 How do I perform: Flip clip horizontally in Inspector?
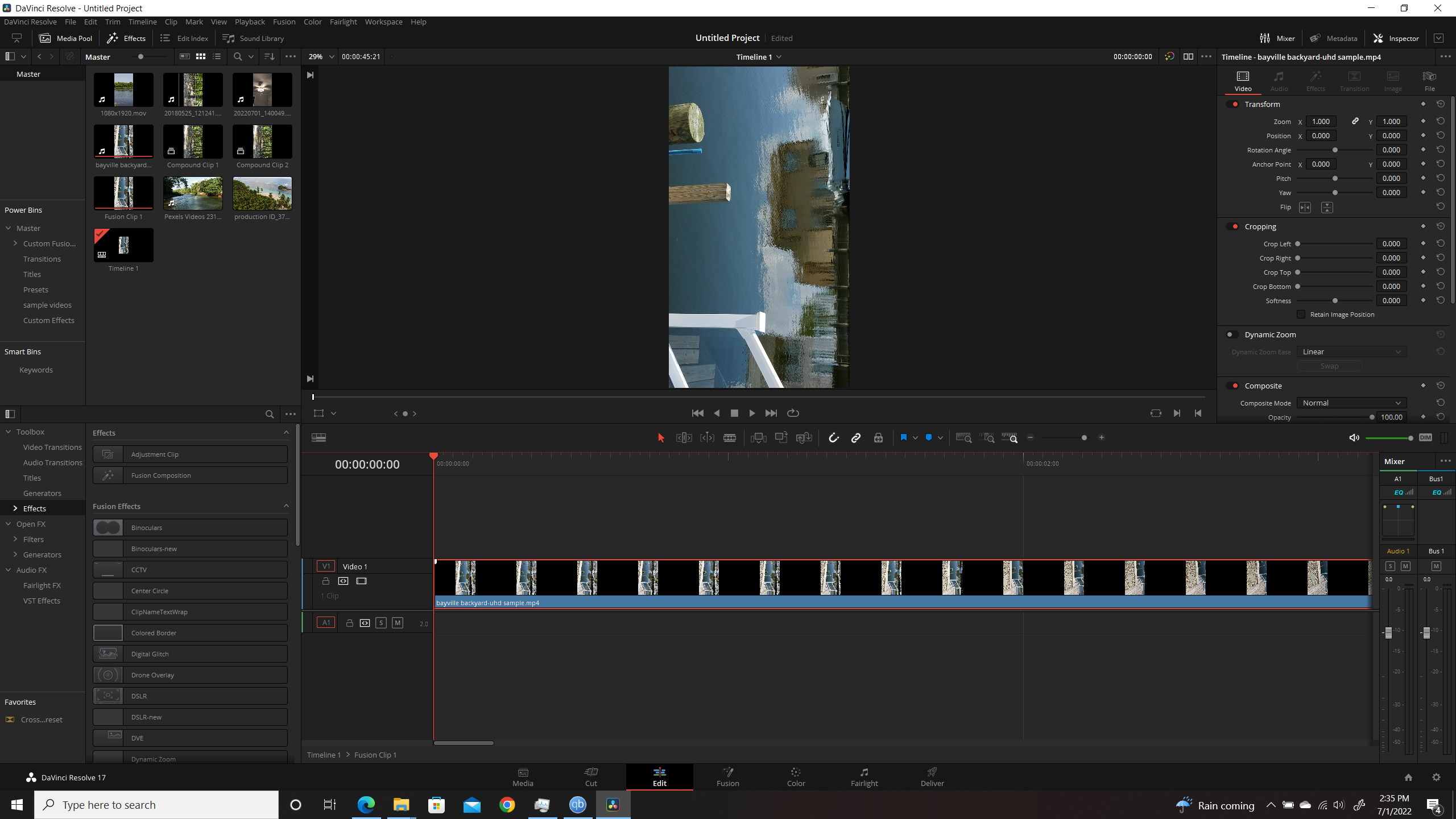(1305, 208)
